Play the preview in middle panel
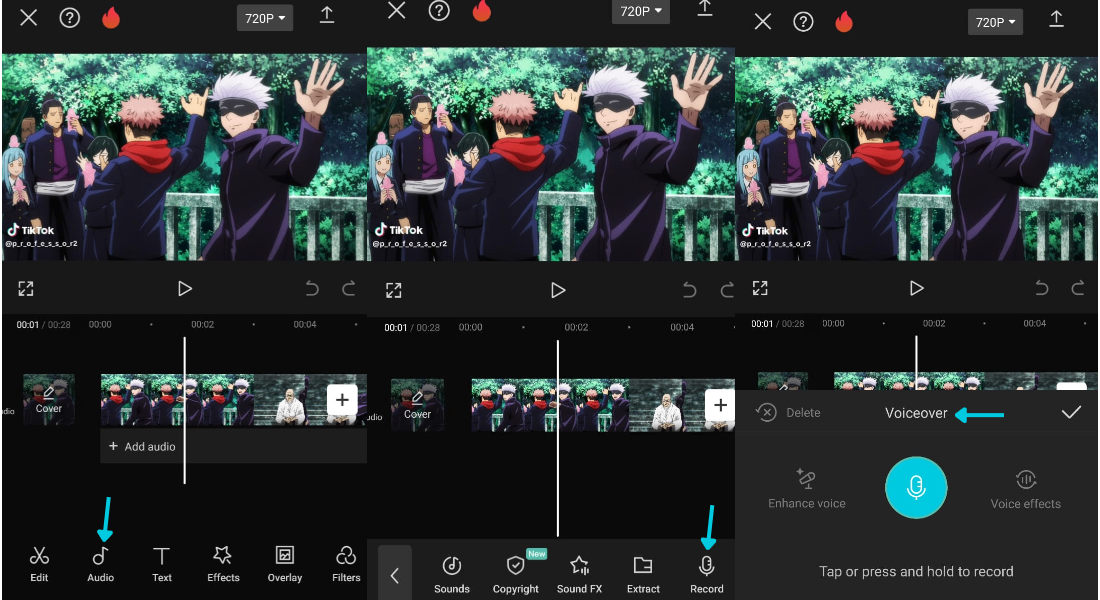Image resolution: width=1100 pixels, height=600 pixels. click(x=558, y=290)
